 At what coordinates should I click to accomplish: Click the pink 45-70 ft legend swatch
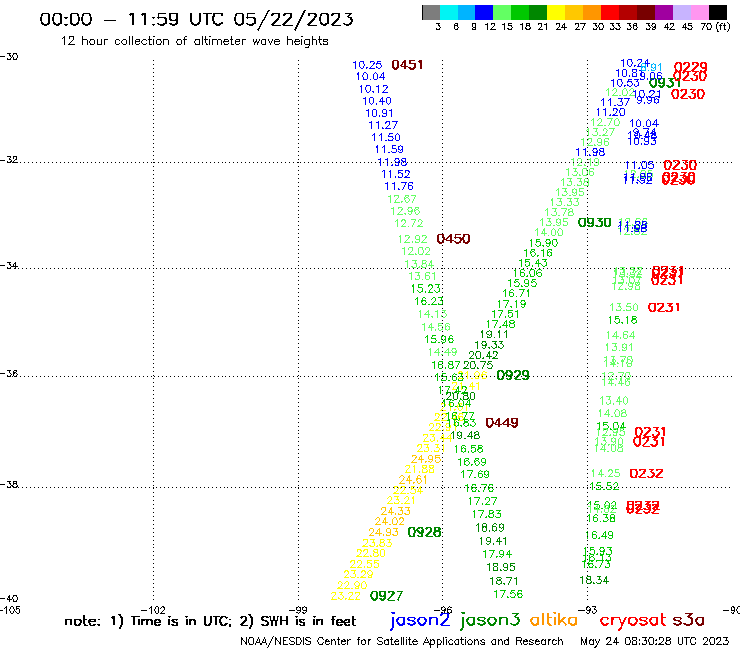click(699, 12)
